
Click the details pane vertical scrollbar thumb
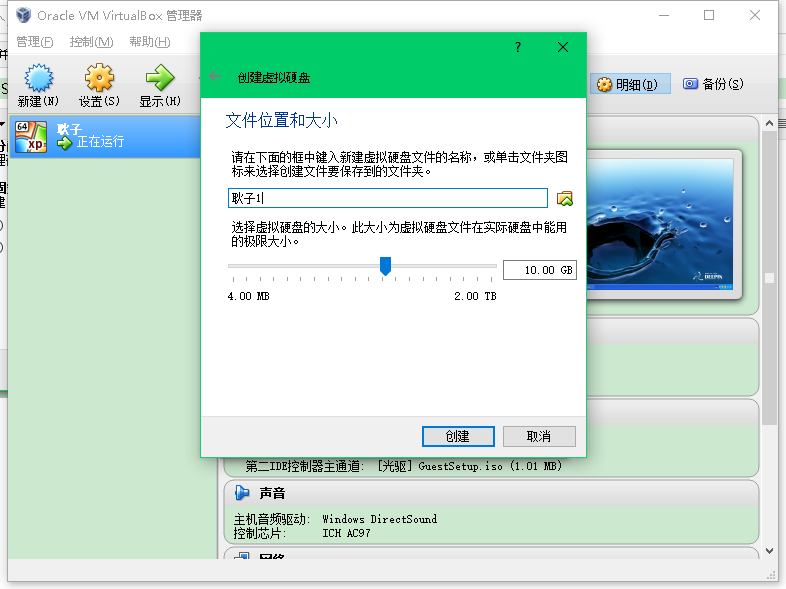click(769, 278)
